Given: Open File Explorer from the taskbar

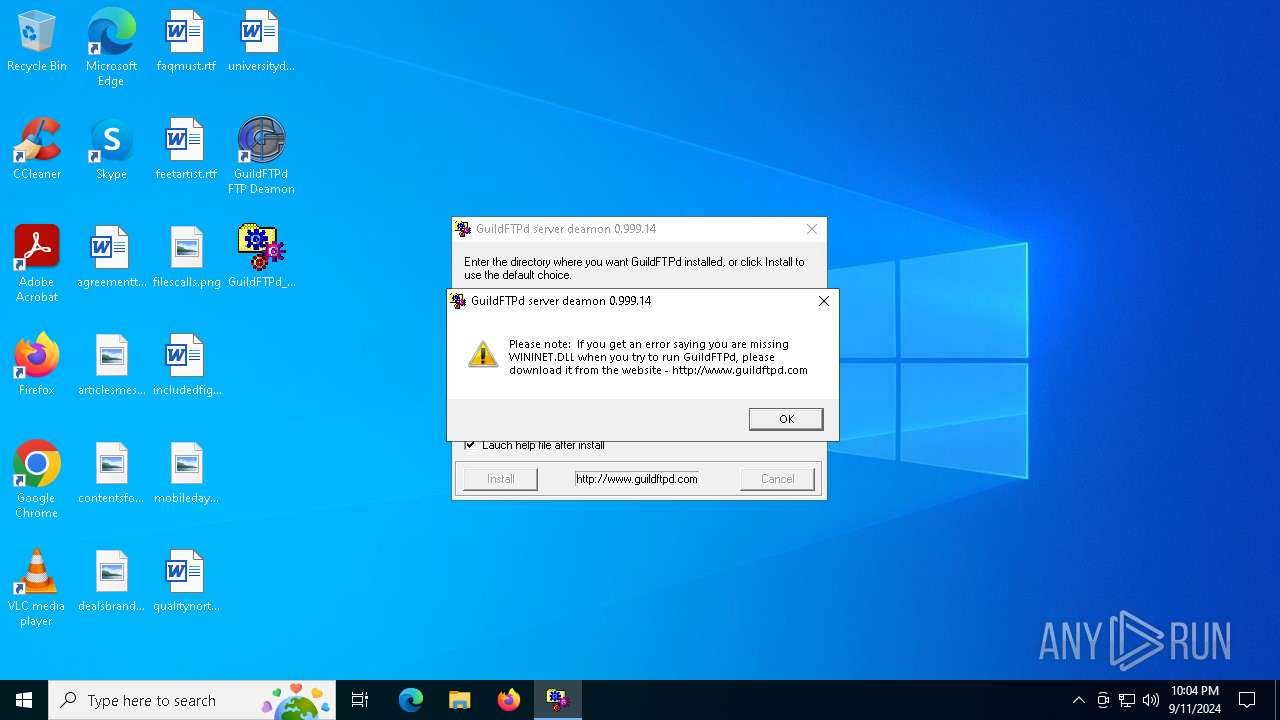Looking at the screenshot, I should point(460,700).
